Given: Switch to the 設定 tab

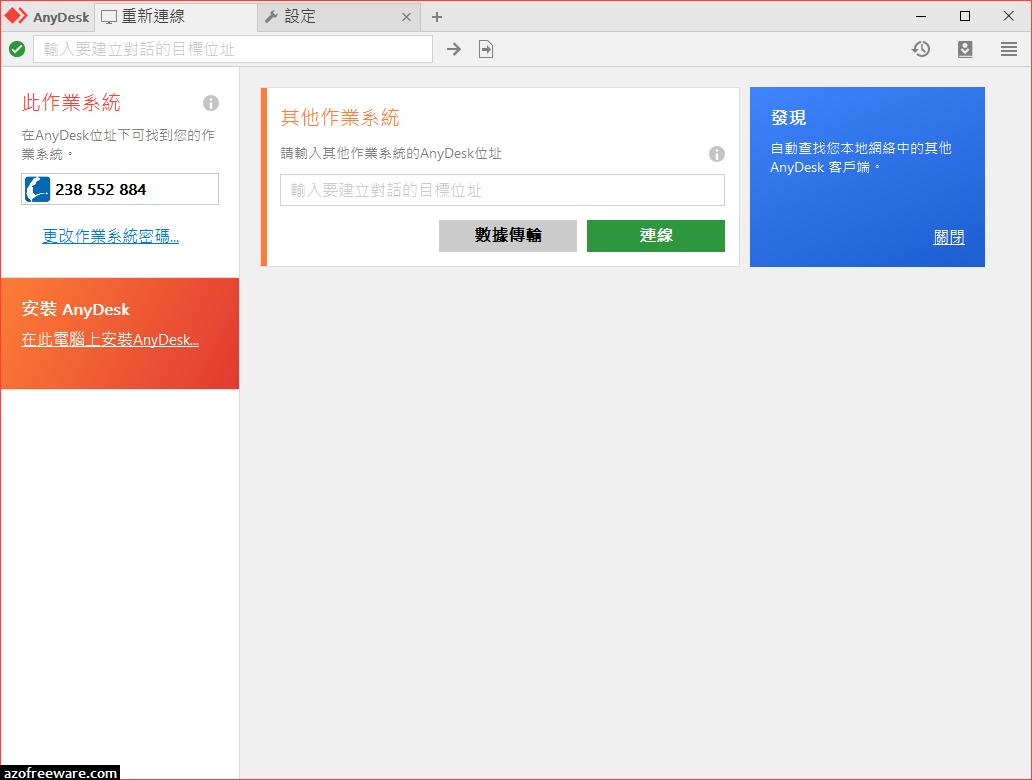Looking at the screenshot, I should tap(340, 16).
